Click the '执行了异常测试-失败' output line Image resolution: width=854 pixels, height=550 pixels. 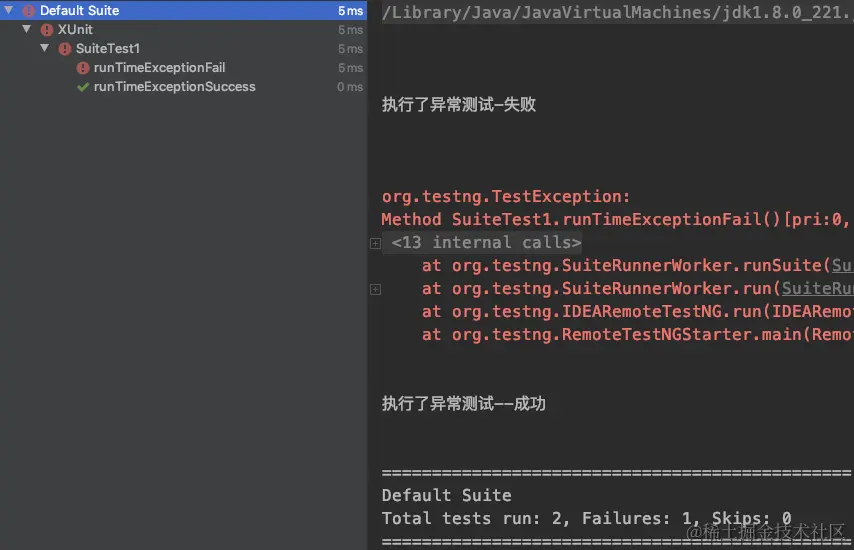click(459, 104)
